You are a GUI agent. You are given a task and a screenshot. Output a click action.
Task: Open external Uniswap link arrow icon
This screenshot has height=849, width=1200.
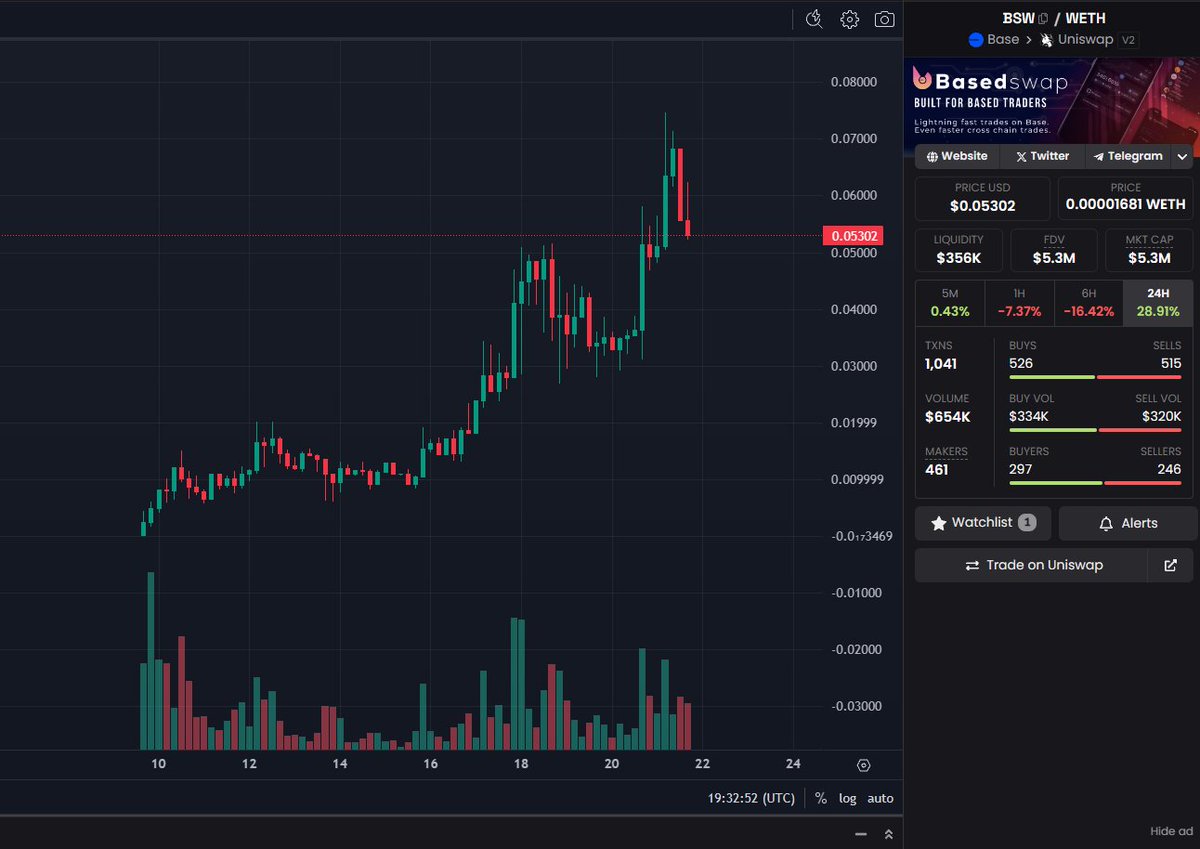pyautogui.click(x=1170, y=565)
